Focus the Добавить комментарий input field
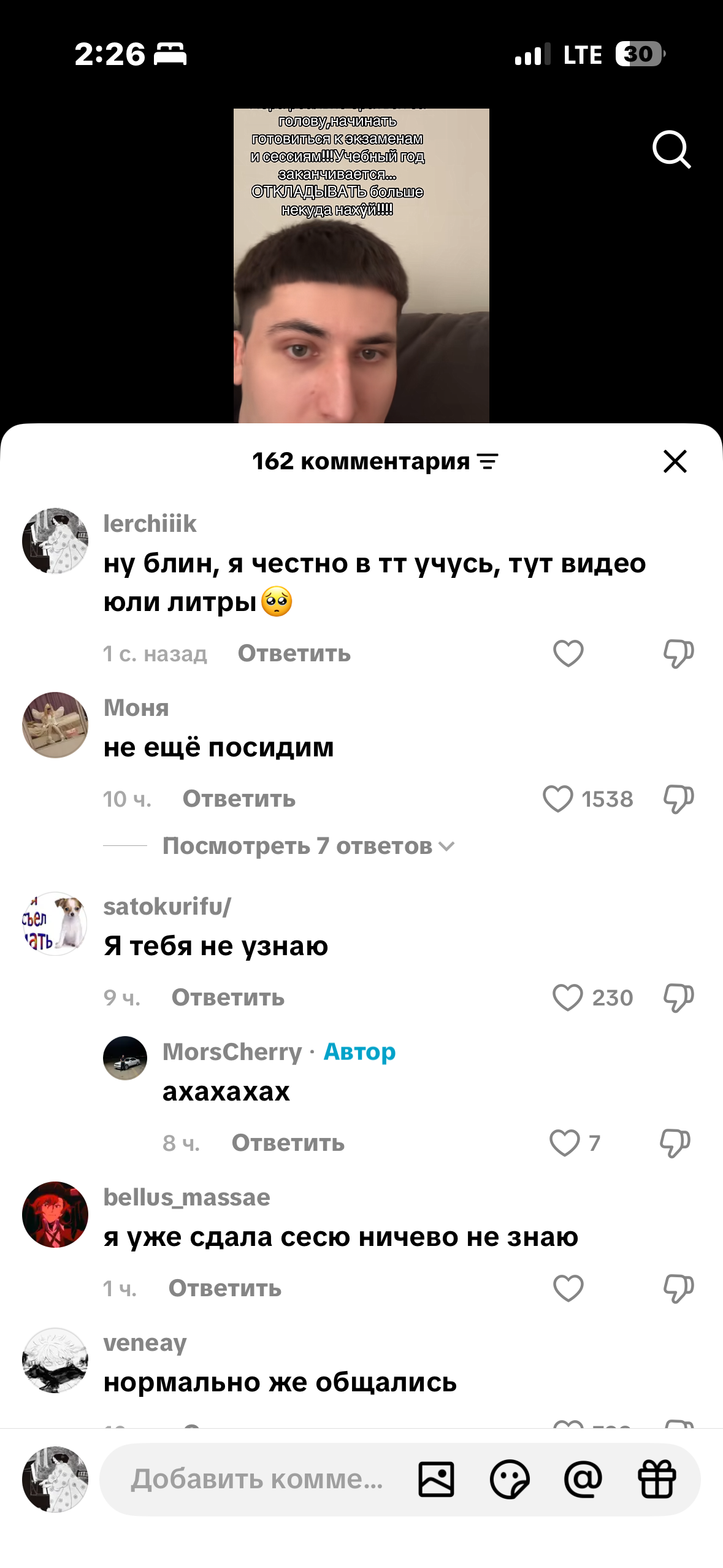This screenshot has height=1568, width=723. pos(258,1479)
